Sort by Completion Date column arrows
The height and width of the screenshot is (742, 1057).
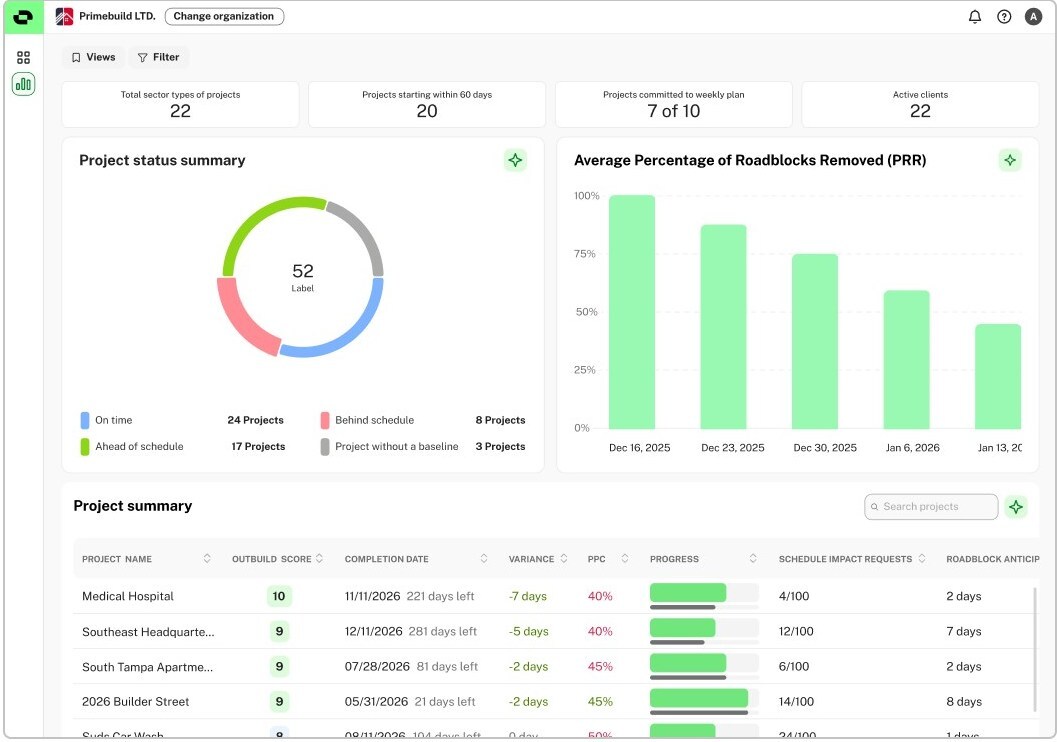[484, 559]
